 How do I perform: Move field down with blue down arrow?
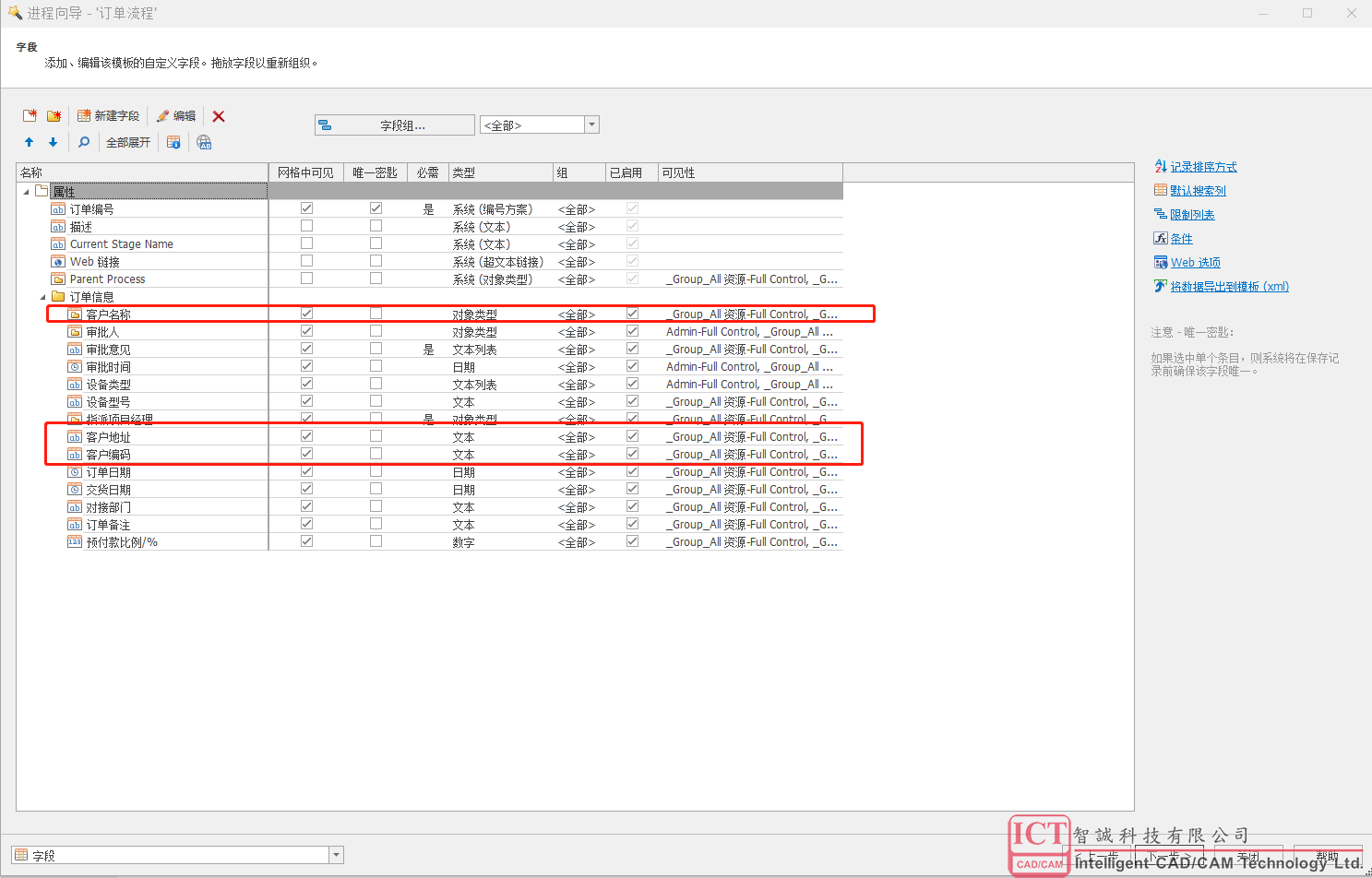click(x=53, y=142)
